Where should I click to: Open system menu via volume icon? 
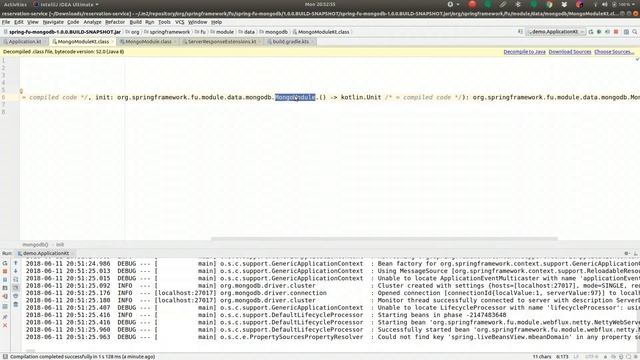click(604, 4)
